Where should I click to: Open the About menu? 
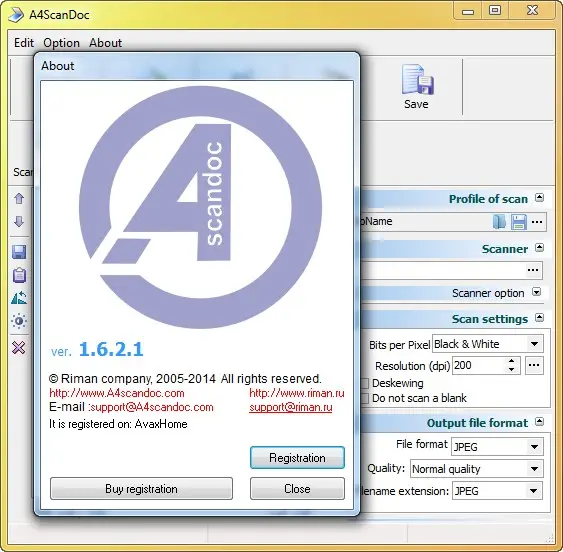106,43
